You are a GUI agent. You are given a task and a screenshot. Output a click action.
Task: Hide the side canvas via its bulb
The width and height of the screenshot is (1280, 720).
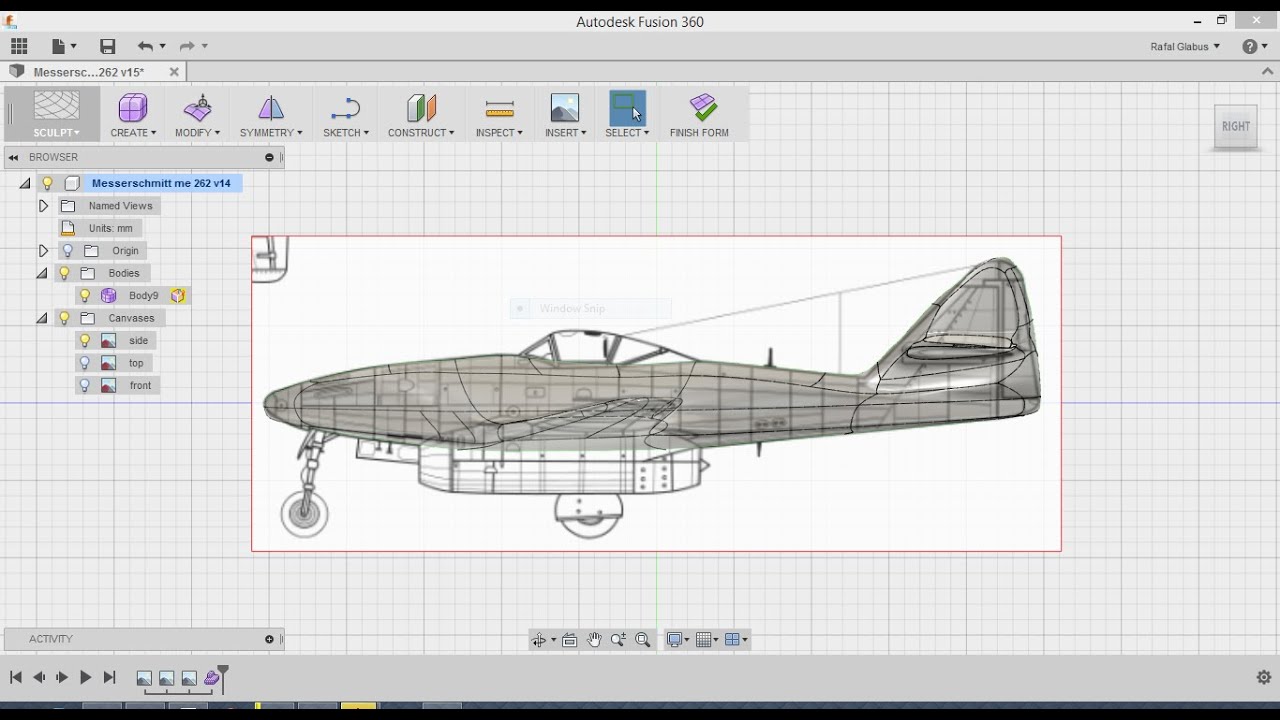pos(85,341)
